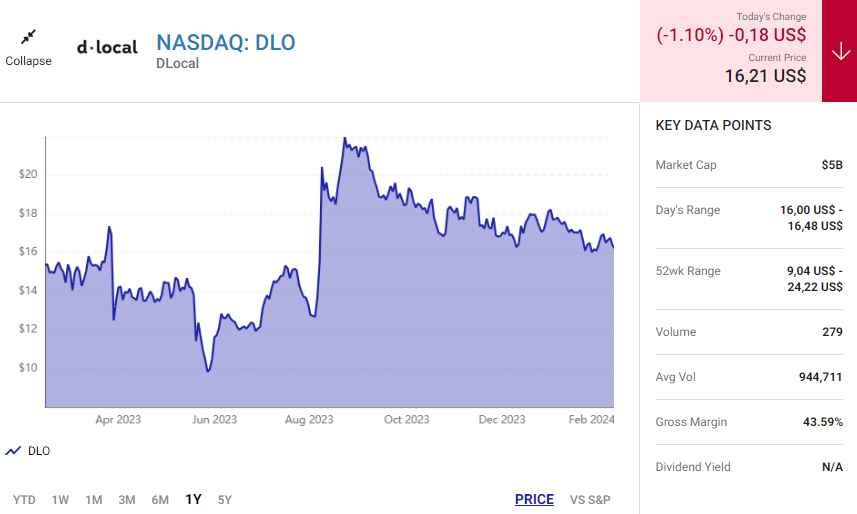Click the red down-arrow price change icon
Screen dimensions: 857x514
coord(839,51)
